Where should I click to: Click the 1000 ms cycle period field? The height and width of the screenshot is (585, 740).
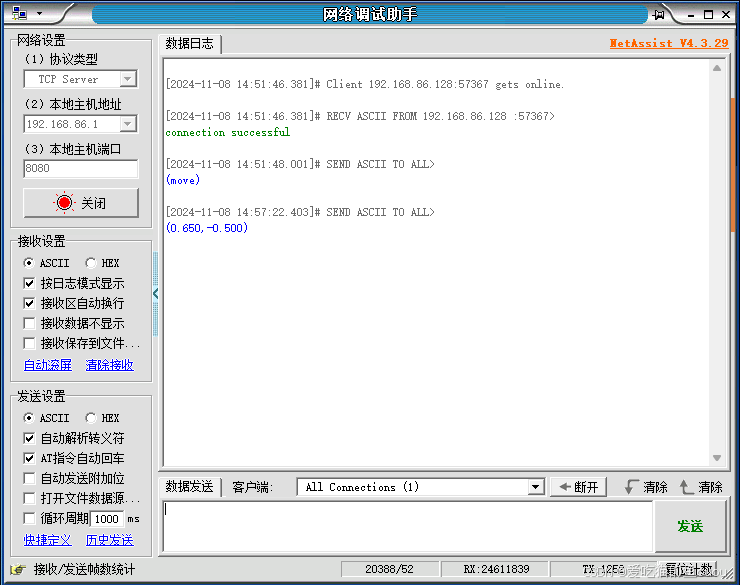pos(107,519)
